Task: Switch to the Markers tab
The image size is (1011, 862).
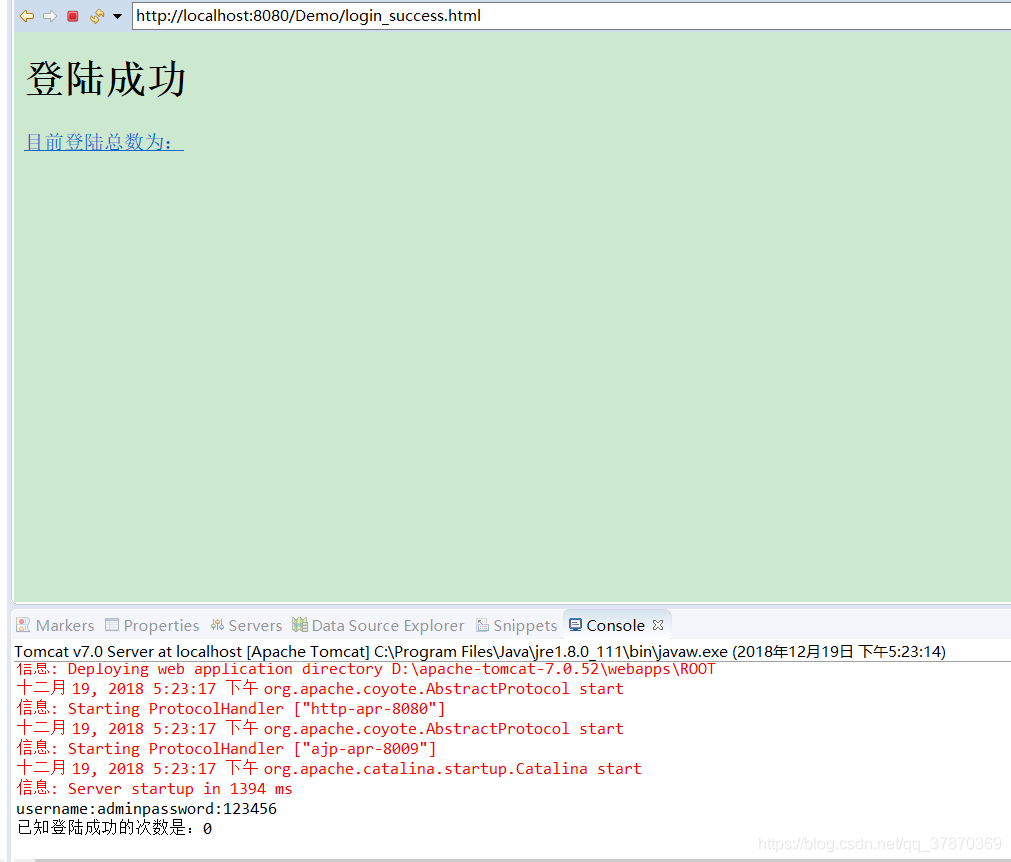Action: coord(55,625)
